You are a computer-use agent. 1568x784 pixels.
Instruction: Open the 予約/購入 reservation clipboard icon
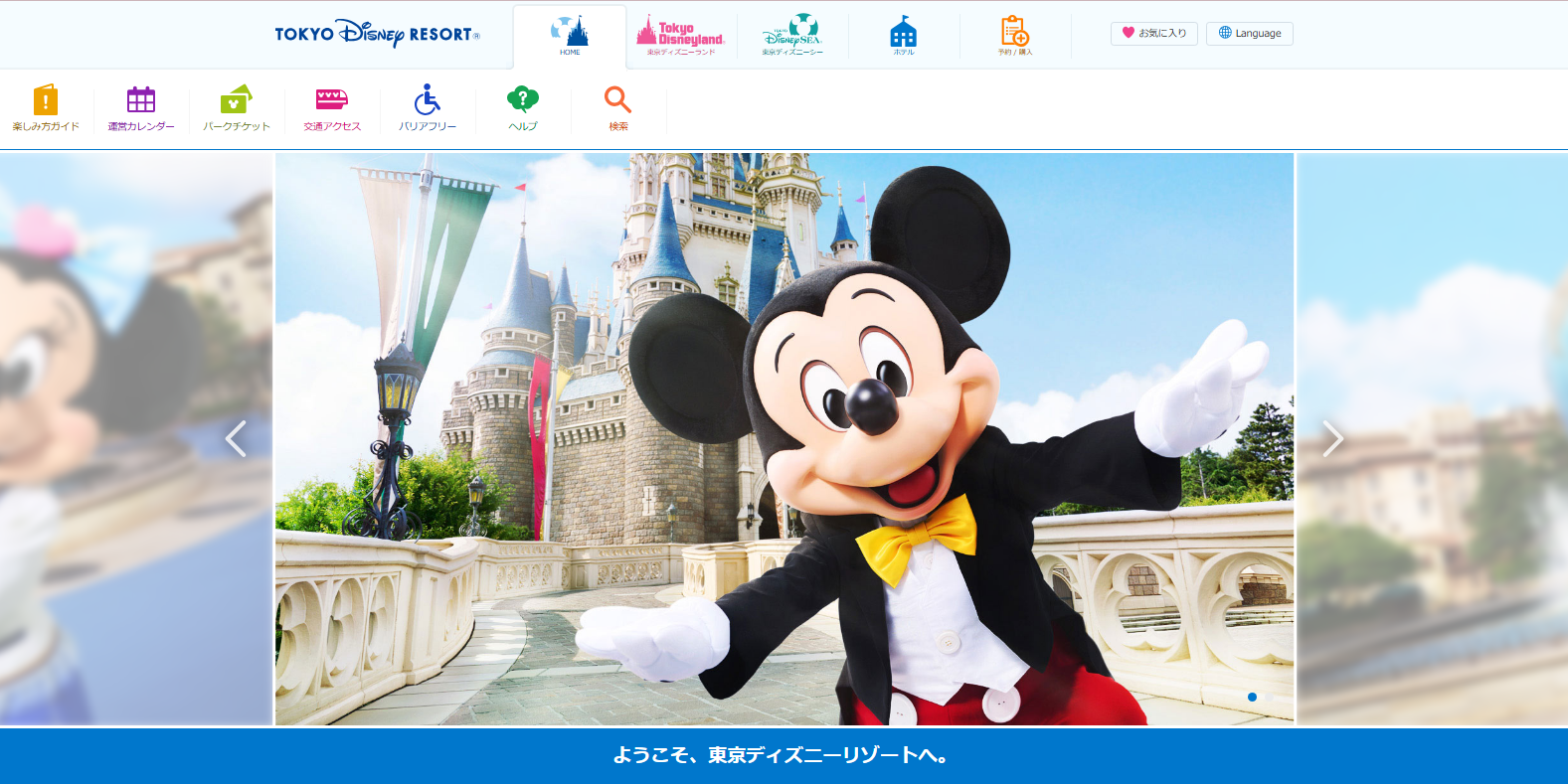click(1014, 36)
